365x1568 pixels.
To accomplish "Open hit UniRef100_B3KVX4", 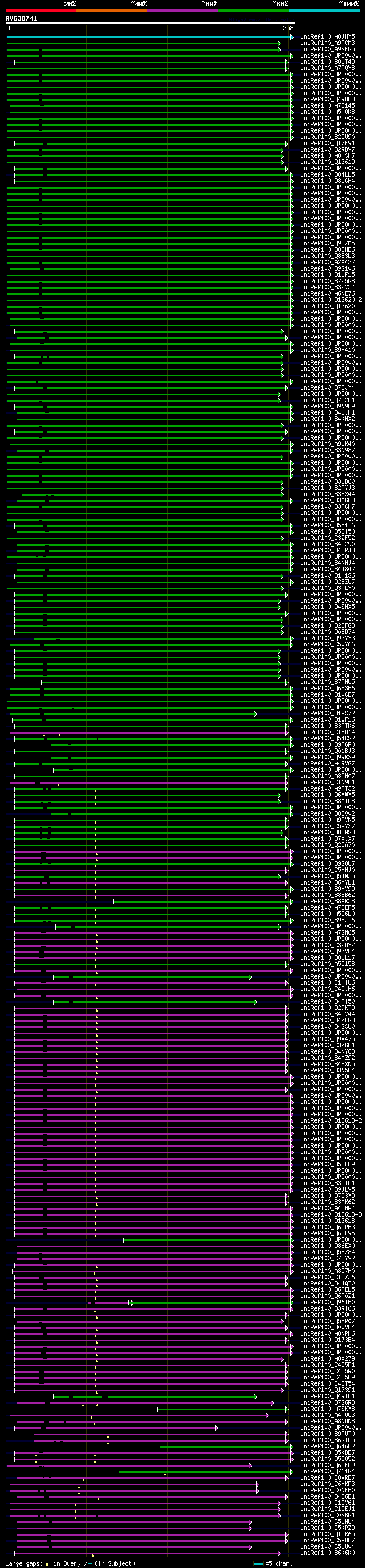I will 327,287.
